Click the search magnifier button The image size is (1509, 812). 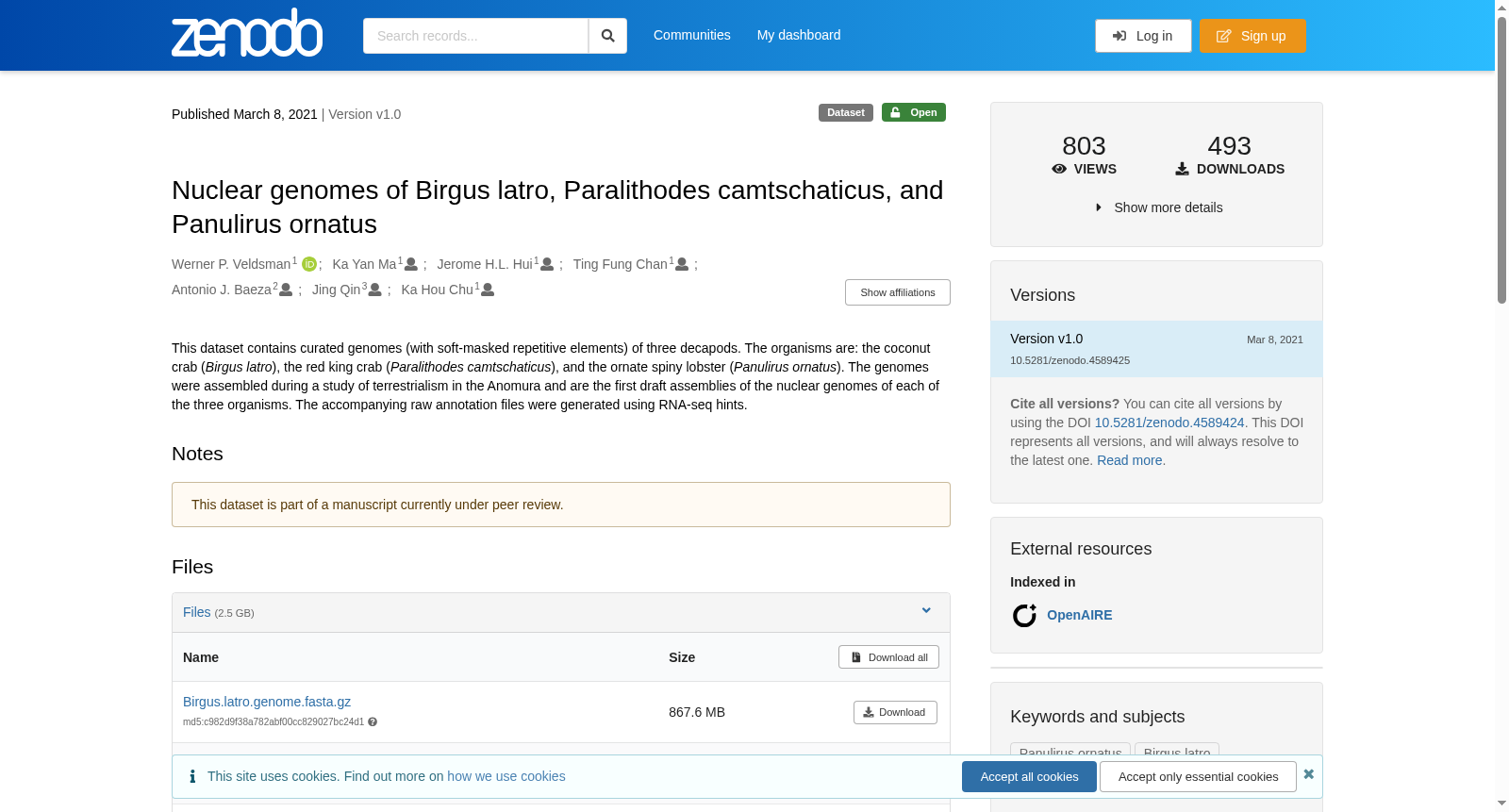point(607,36)
